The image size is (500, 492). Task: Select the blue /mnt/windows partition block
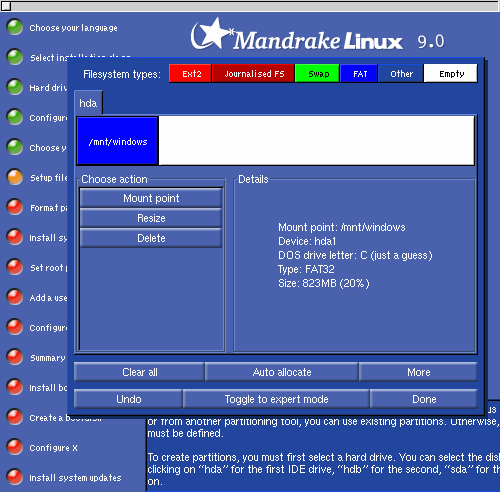tap(117, 141)
